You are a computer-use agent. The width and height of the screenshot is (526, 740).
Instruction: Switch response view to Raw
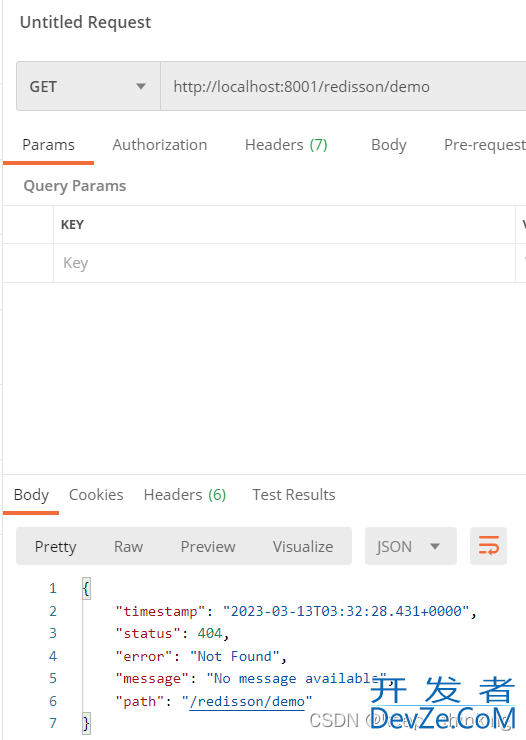point(128,547)
